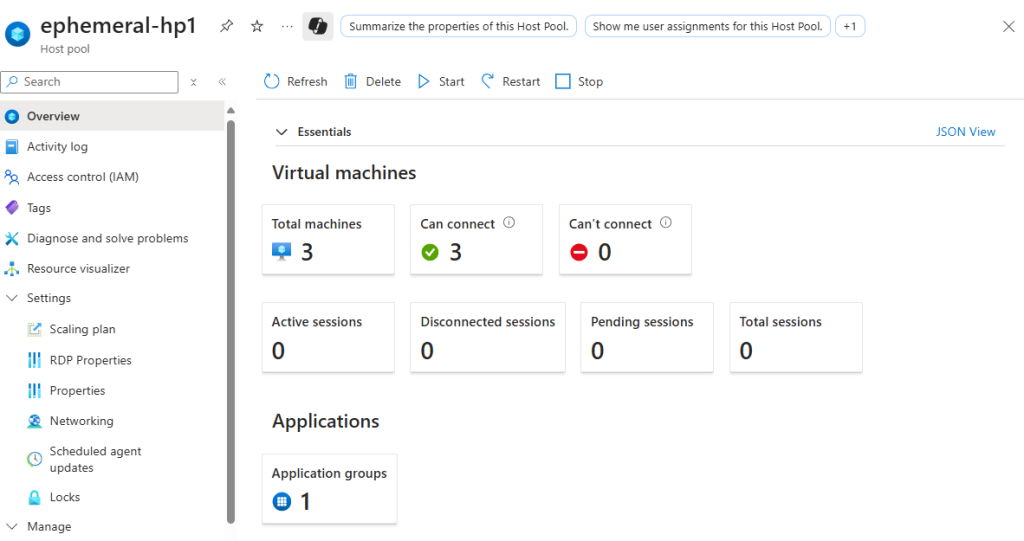
Task: Open the Can connect tile
Action: (x=476, y=240)
